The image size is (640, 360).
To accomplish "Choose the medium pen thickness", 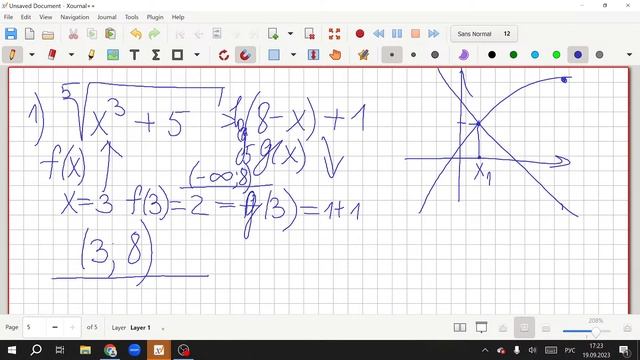I will point(413,55).
